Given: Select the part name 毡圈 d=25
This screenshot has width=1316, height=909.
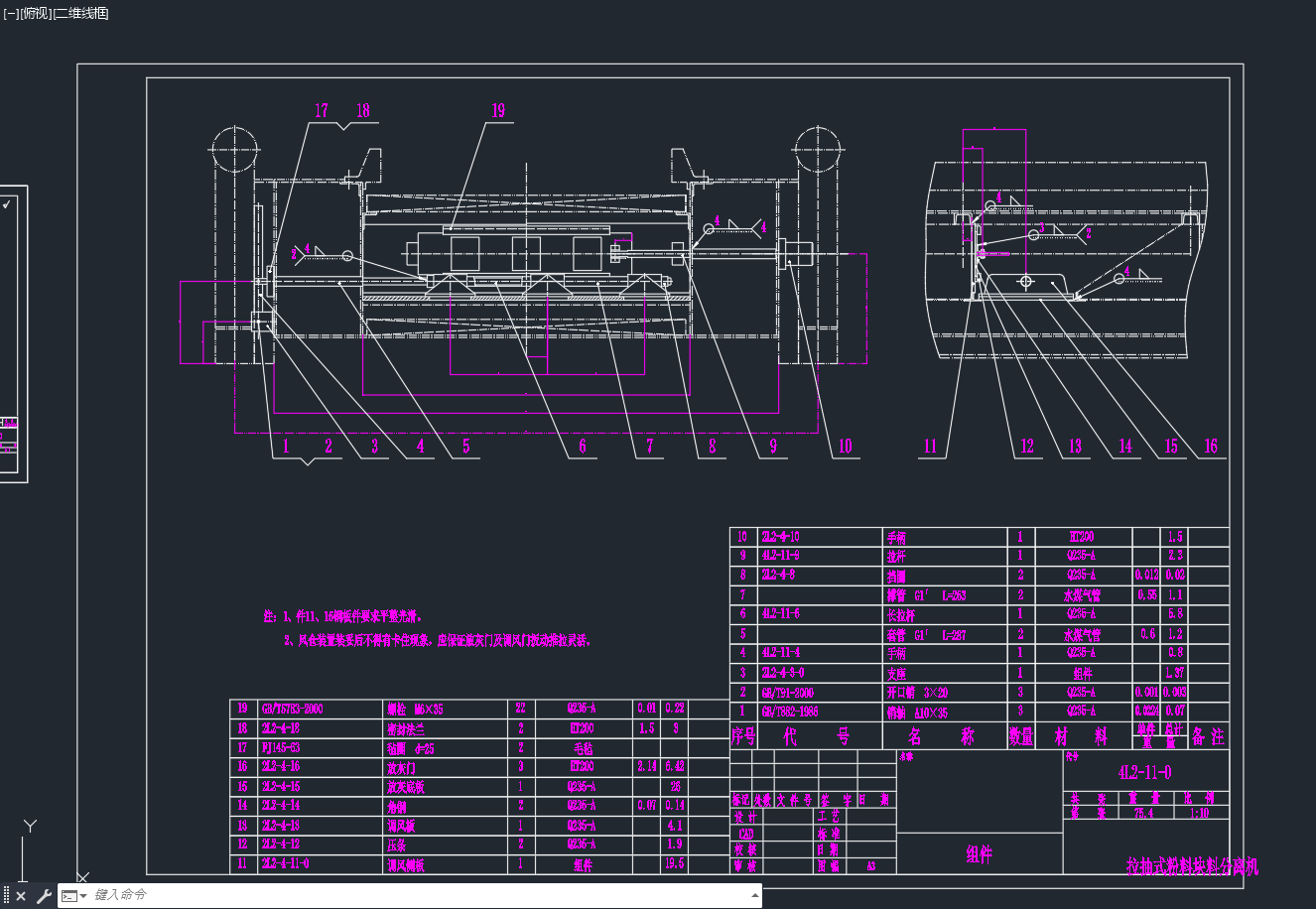Looking at the screenshot, I should (x=409, y=747).
